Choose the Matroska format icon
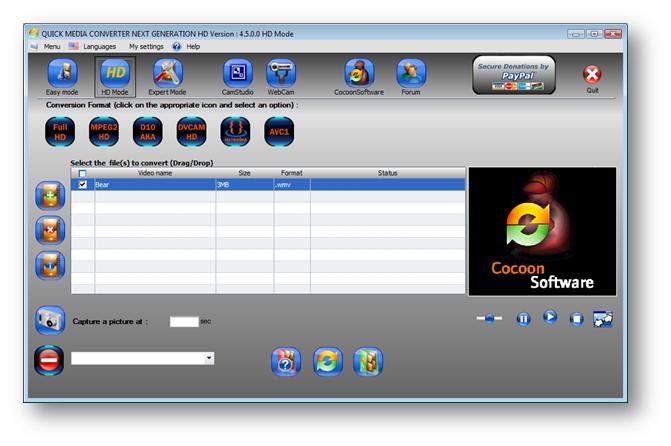This screenshot has height=446, width=671. (235, 132)
